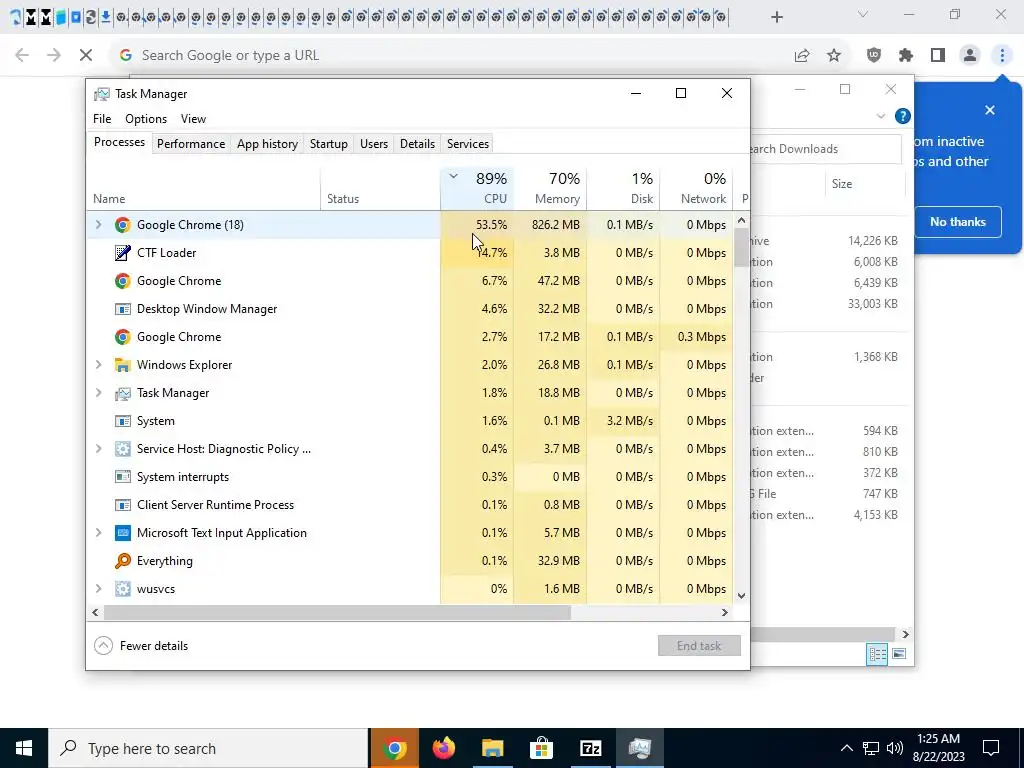
Task: Open the volume control in system tray
Action: point(895,748)
